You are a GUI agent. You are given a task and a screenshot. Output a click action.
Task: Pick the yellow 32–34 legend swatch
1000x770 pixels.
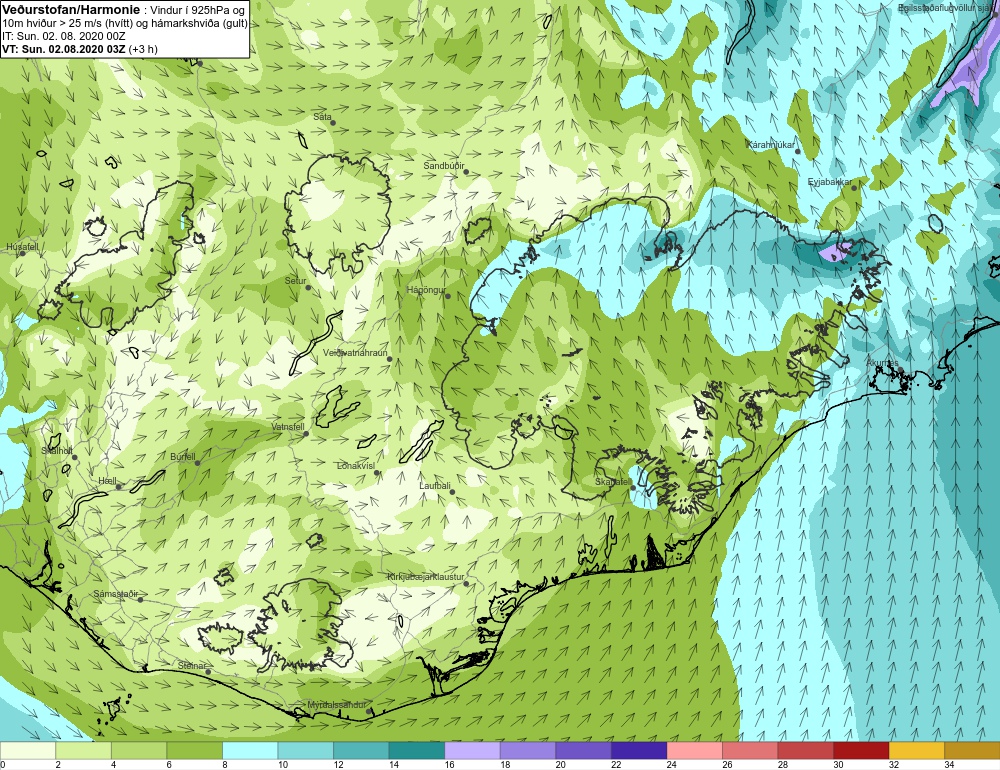pos(916,750)
